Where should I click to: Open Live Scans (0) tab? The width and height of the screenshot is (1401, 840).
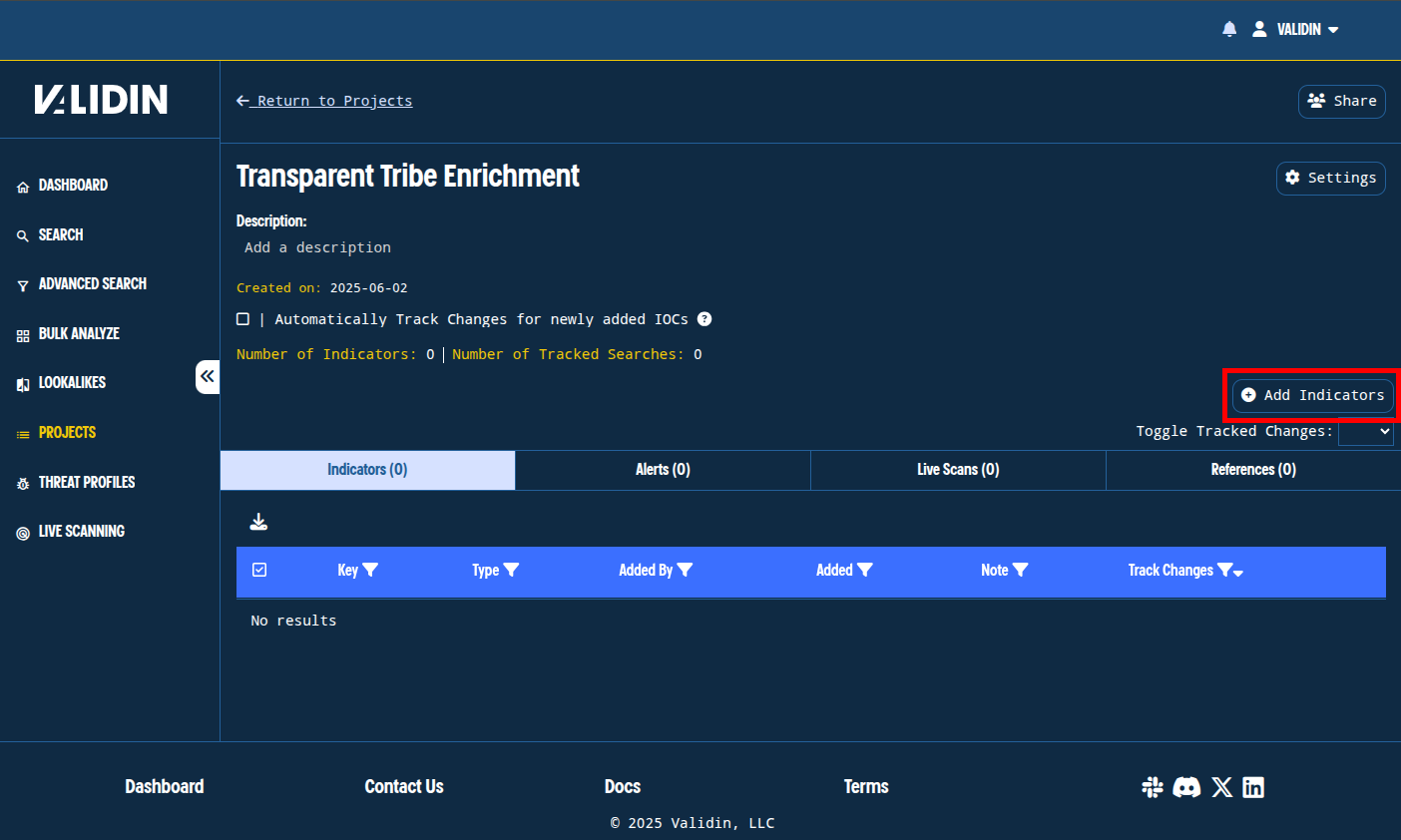click(x=958, y=470)
